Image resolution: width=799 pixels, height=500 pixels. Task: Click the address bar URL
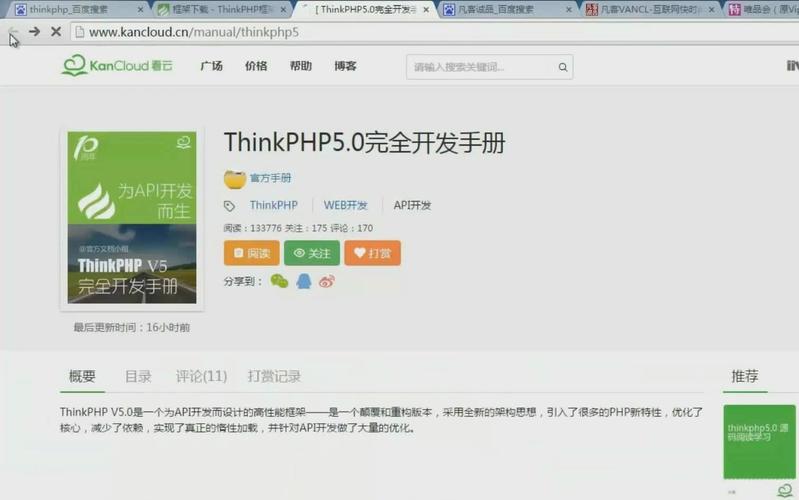point(194,32)
